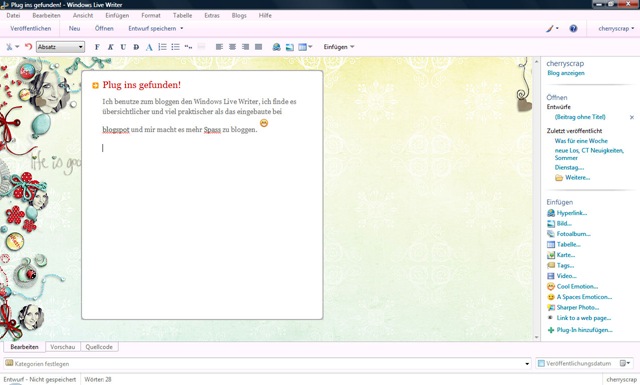Click the numbered list icon
The height and width of the screenshot is (385, 640).
(162, 47)
